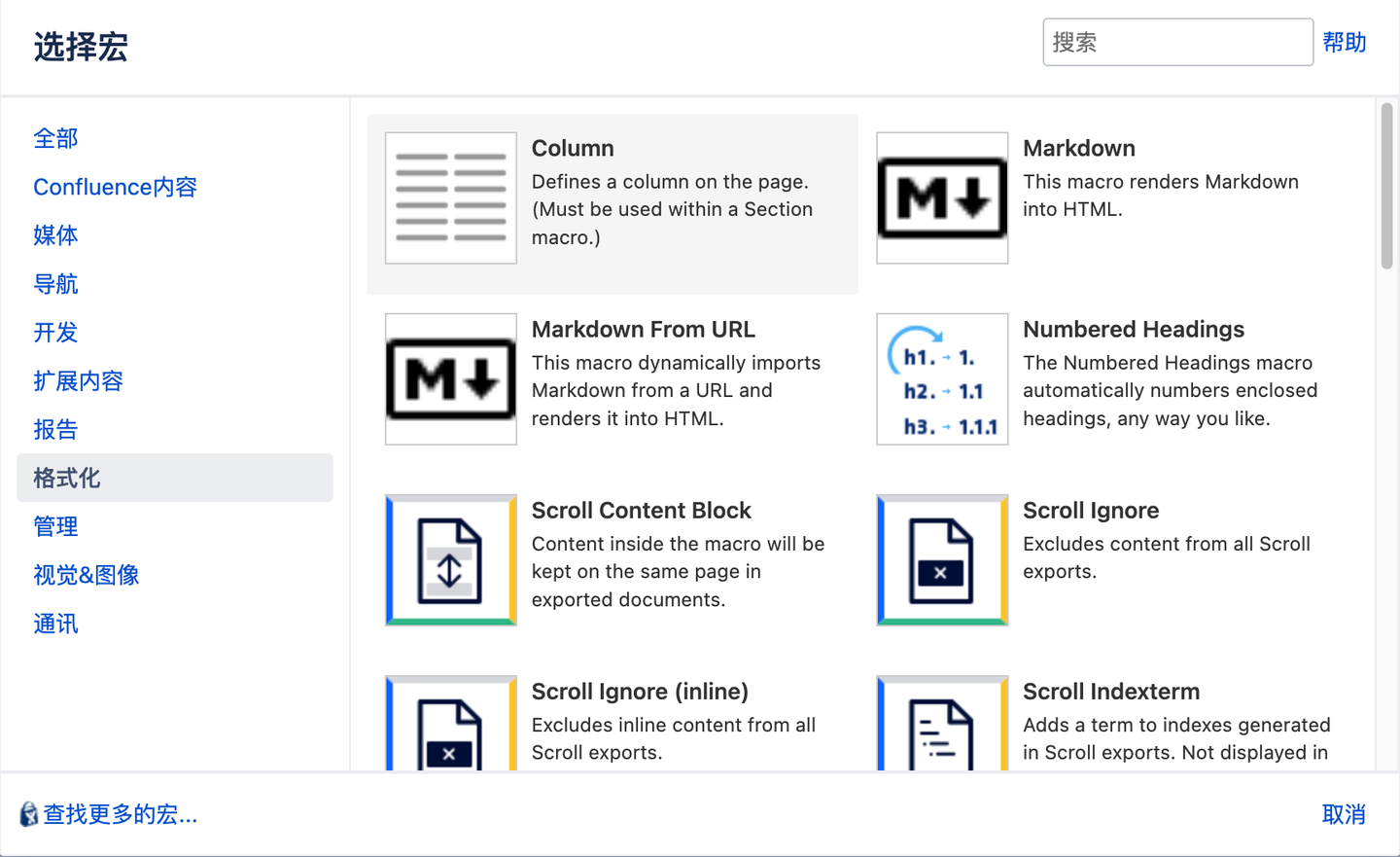Click the Scroll Ignore macro icon
Screen dimensions: 1400x857
coord(941,560)
